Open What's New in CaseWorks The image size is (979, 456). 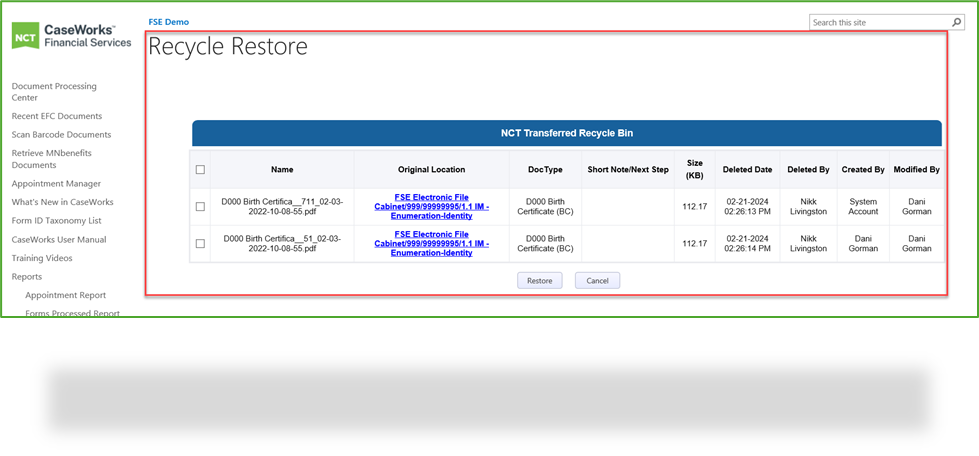(x=62, y=202)
